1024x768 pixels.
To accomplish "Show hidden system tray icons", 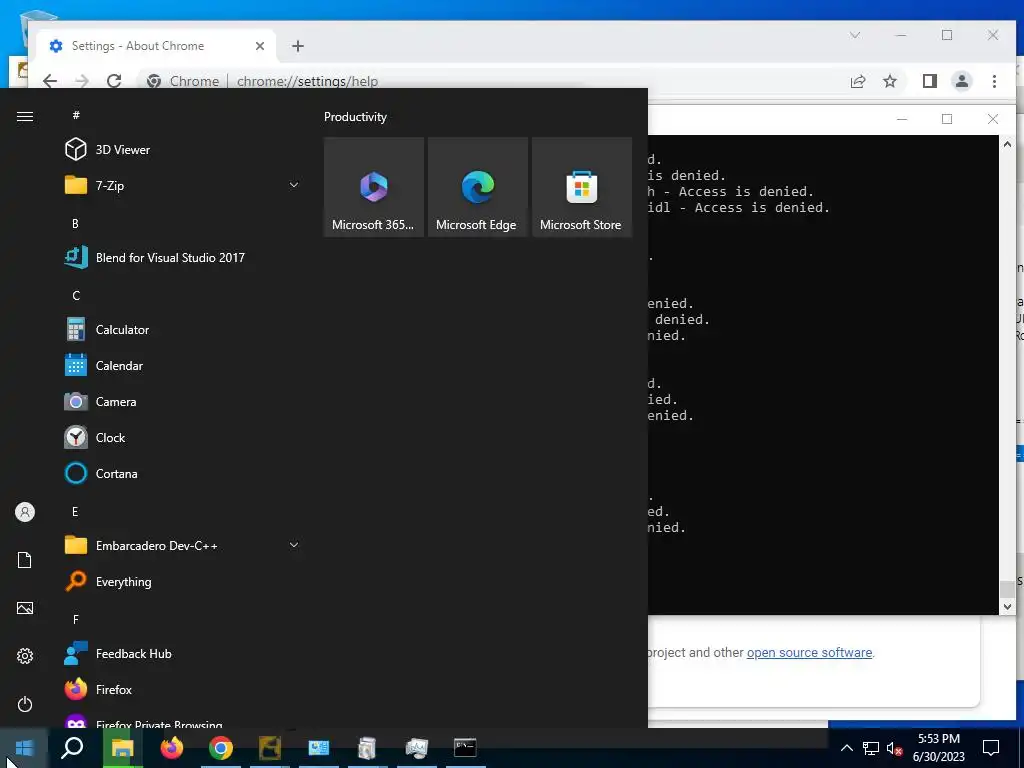I will (846, 748).
